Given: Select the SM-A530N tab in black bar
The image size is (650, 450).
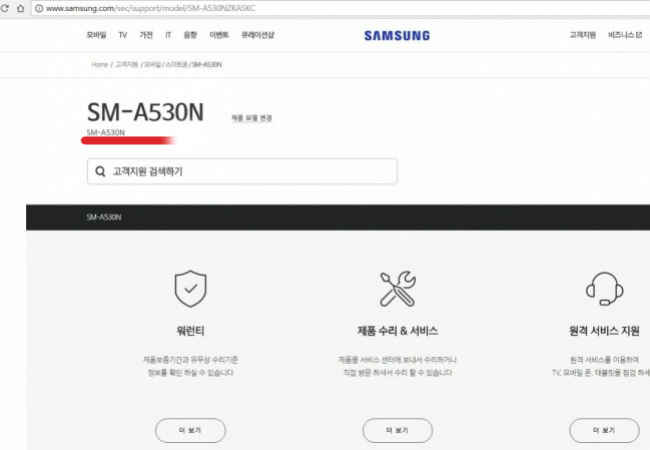Looking at the screenshot, I should coord(104,217).
